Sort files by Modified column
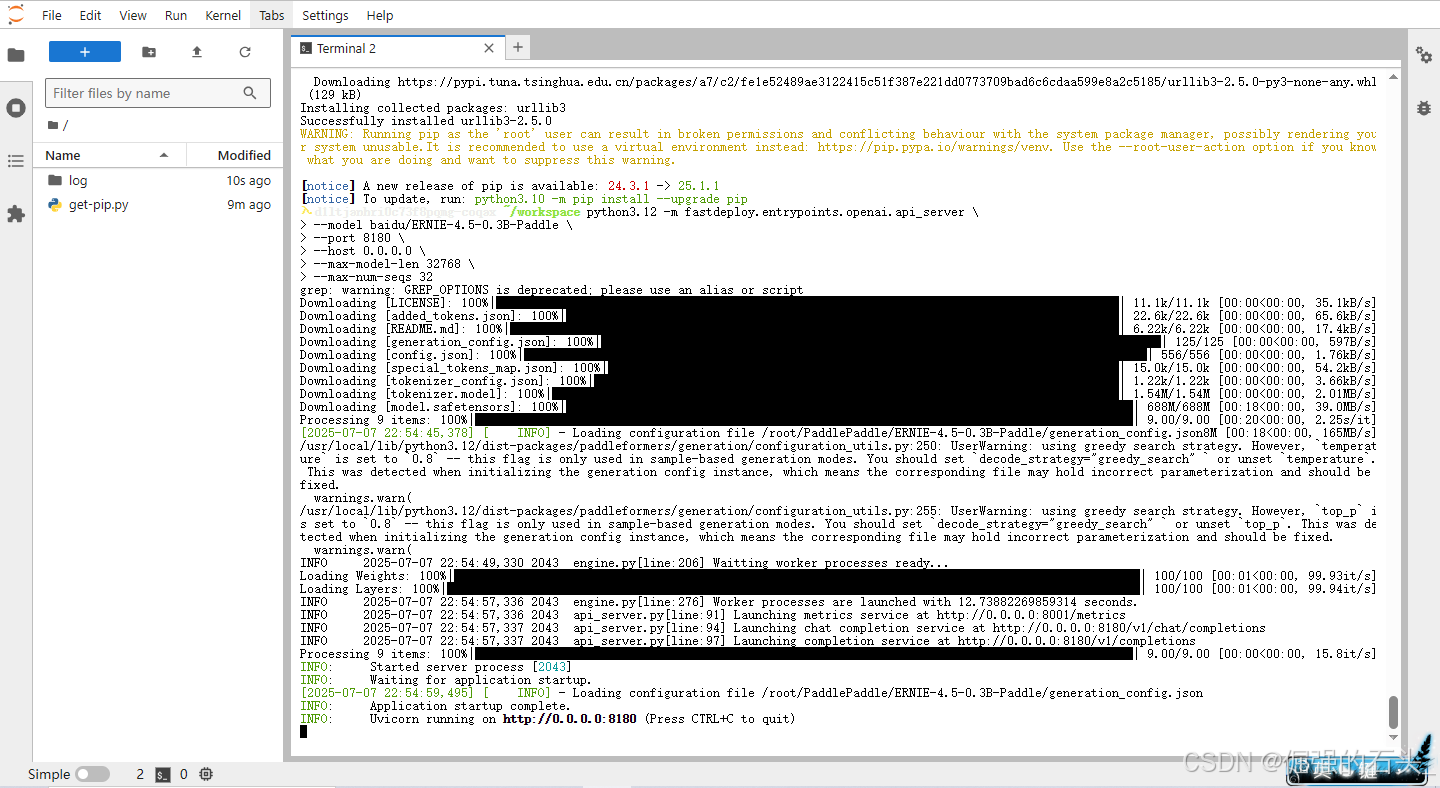Screen dimensions: 1440x788 244,155
